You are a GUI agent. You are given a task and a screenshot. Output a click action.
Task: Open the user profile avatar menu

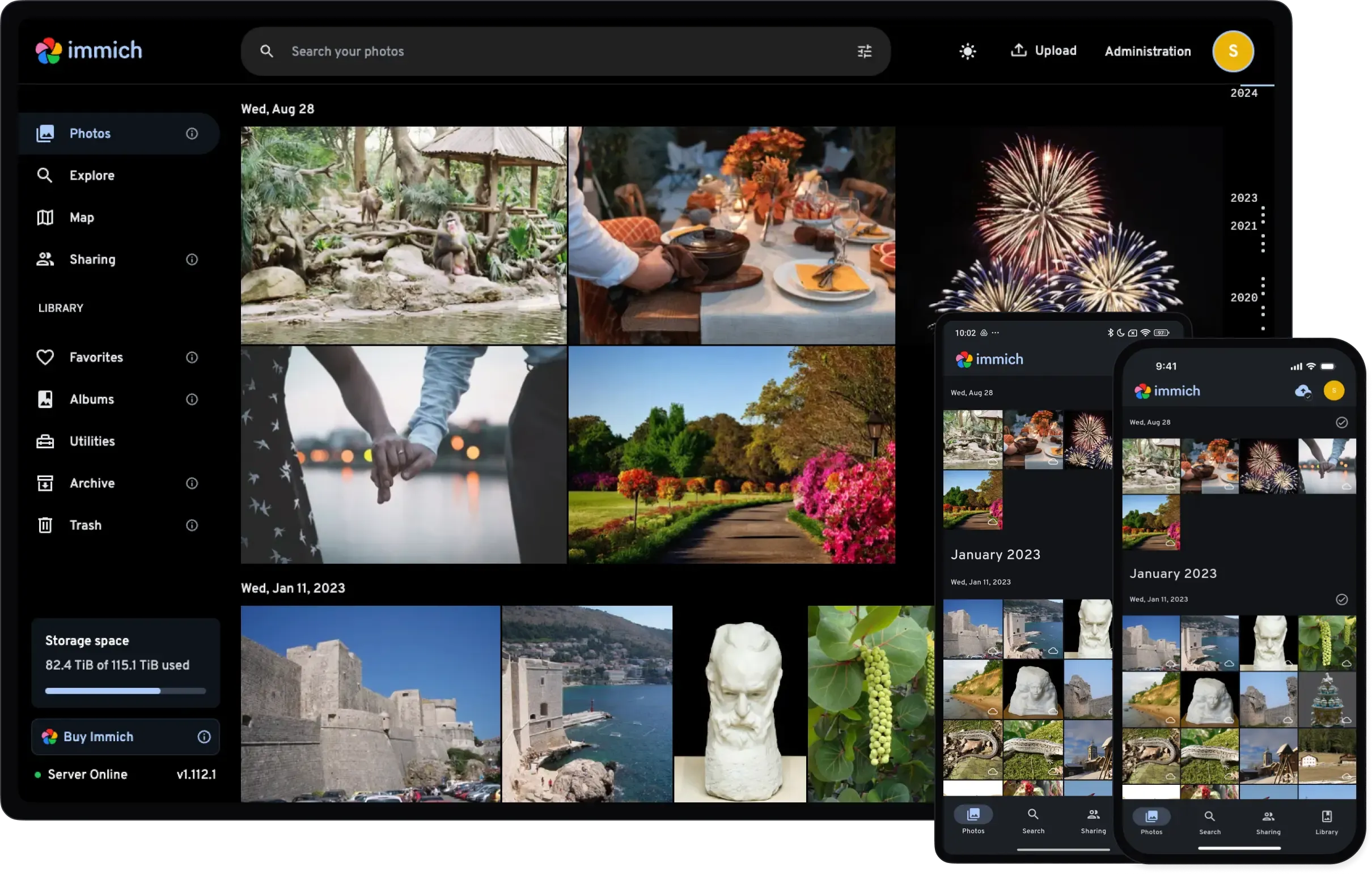1233,51
